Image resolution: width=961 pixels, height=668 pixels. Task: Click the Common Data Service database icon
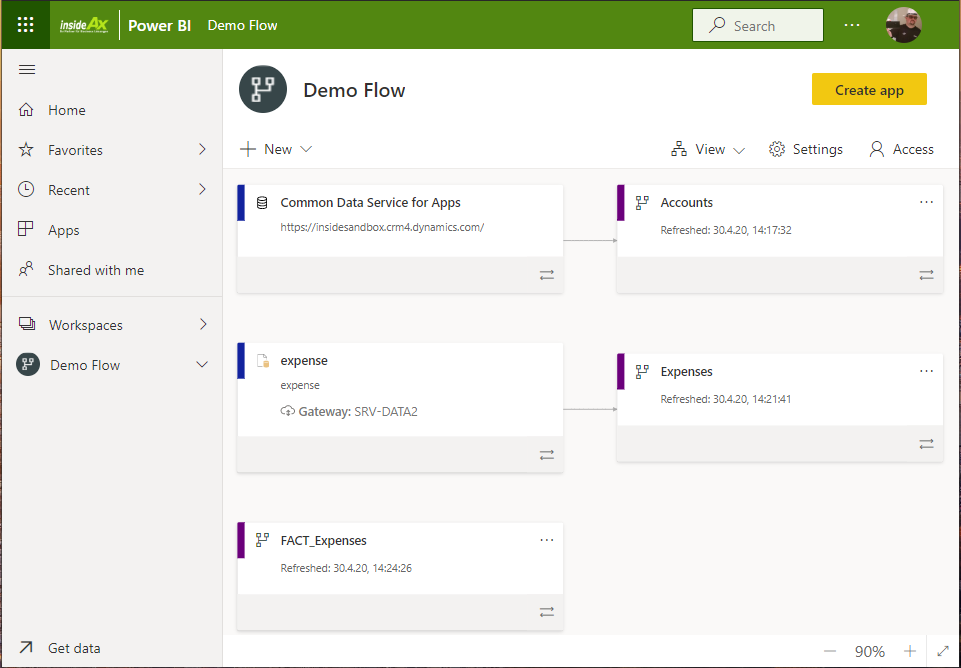click(x=262, y=203)
